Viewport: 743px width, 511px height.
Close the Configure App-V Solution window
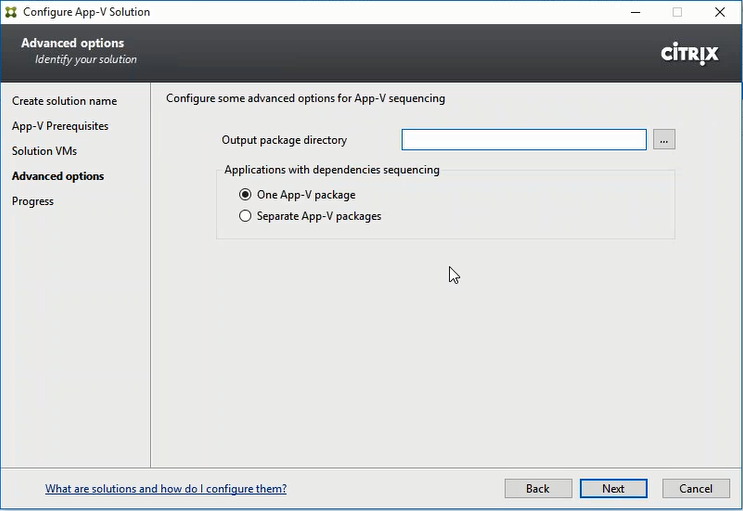pos(719,13)
